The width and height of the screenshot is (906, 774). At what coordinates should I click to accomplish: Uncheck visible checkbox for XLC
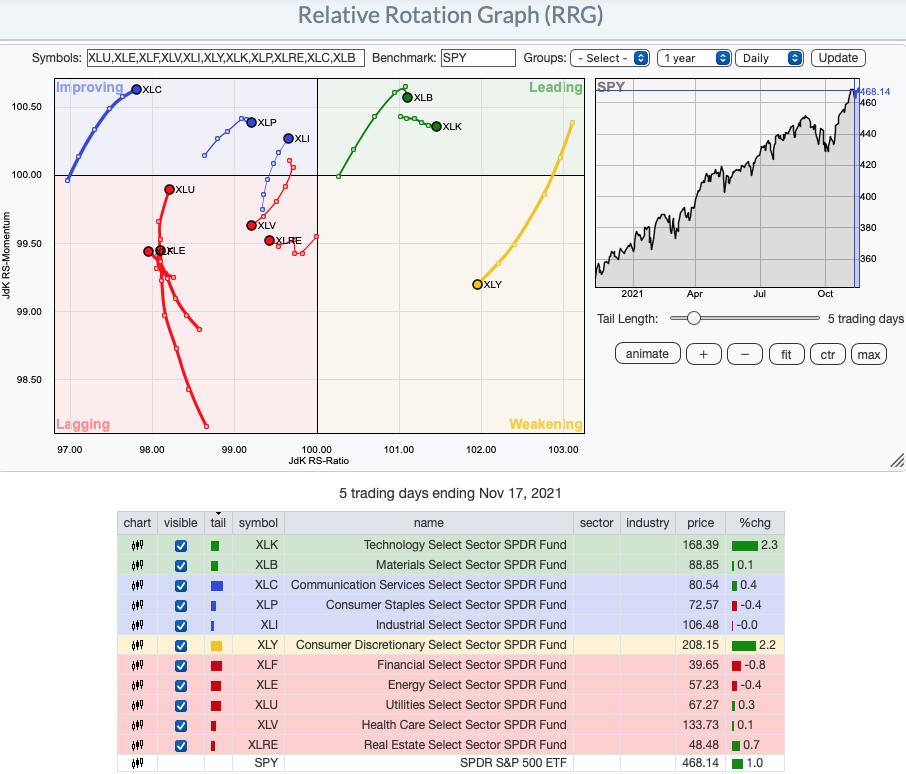pos(181,586)
